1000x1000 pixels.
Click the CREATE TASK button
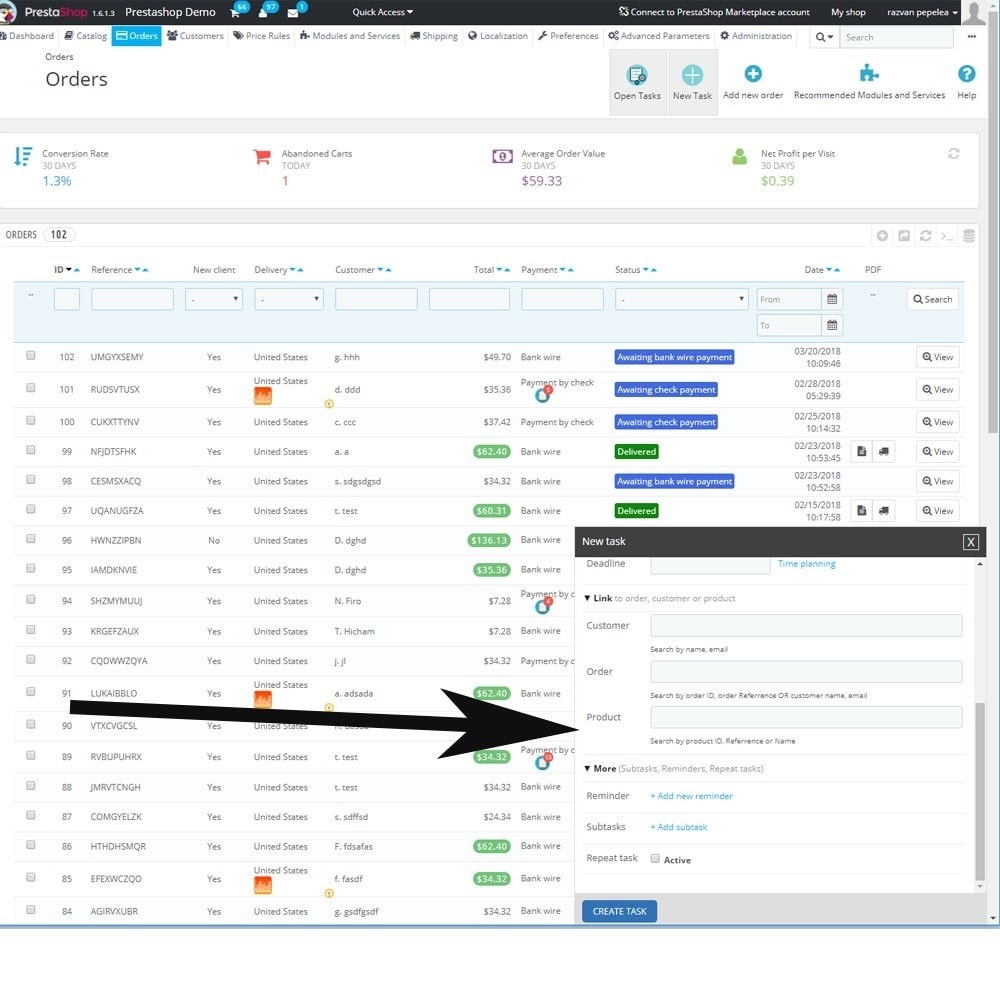tap(618, 911)
